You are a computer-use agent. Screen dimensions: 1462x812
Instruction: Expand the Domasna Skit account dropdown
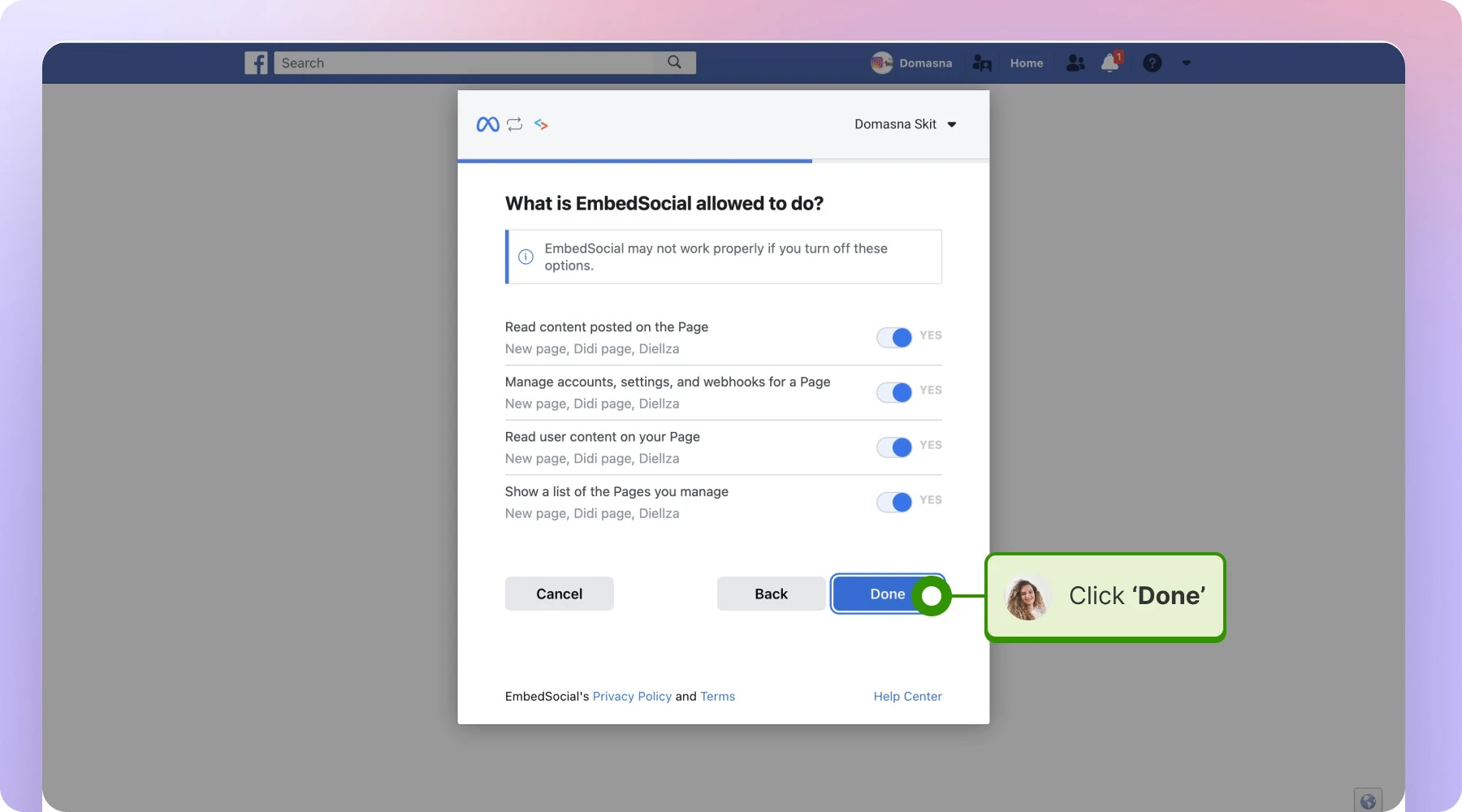tap(905, 124)
